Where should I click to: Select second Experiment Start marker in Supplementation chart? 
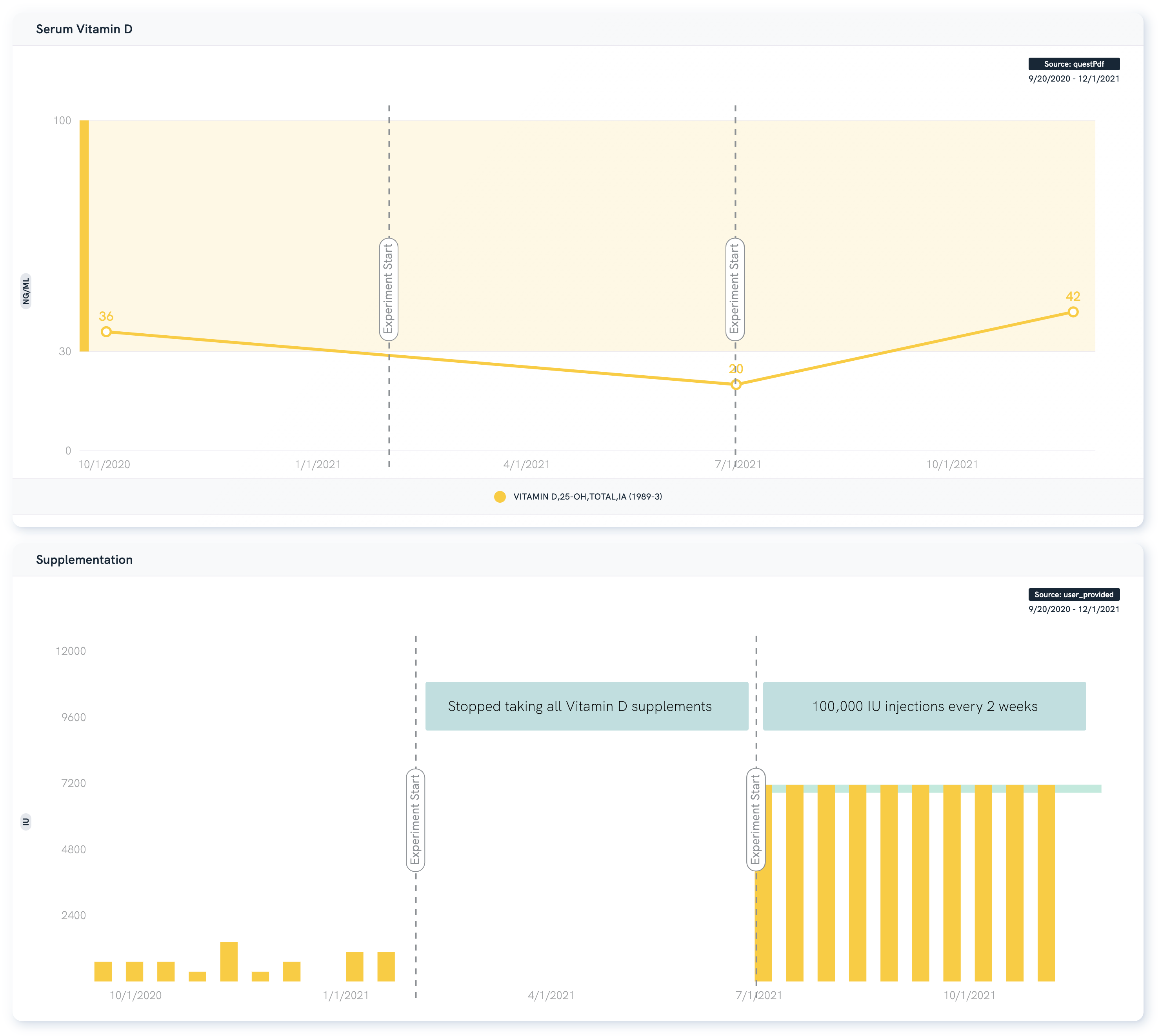[756, 820]
